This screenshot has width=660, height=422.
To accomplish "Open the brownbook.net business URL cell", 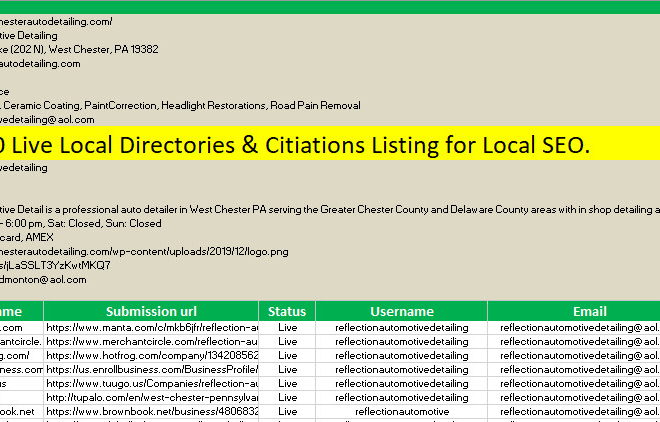I will click(x=151, y=411).
